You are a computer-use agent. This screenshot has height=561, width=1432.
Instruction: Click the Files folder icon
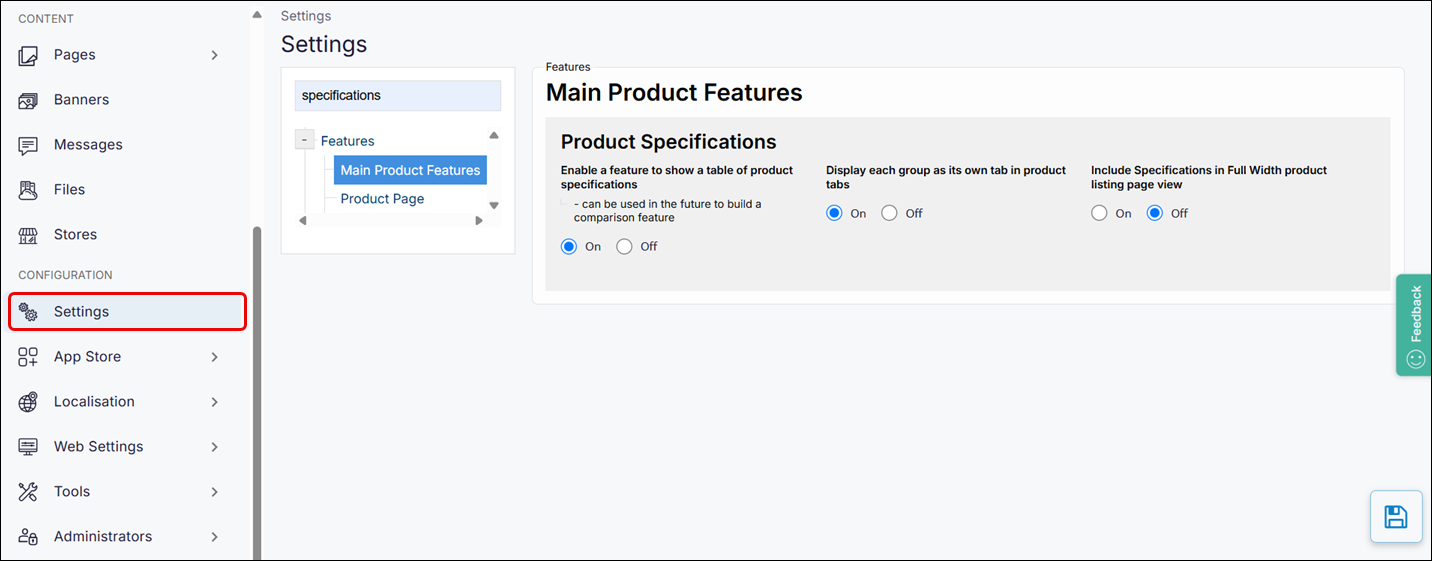pos(28,190)
